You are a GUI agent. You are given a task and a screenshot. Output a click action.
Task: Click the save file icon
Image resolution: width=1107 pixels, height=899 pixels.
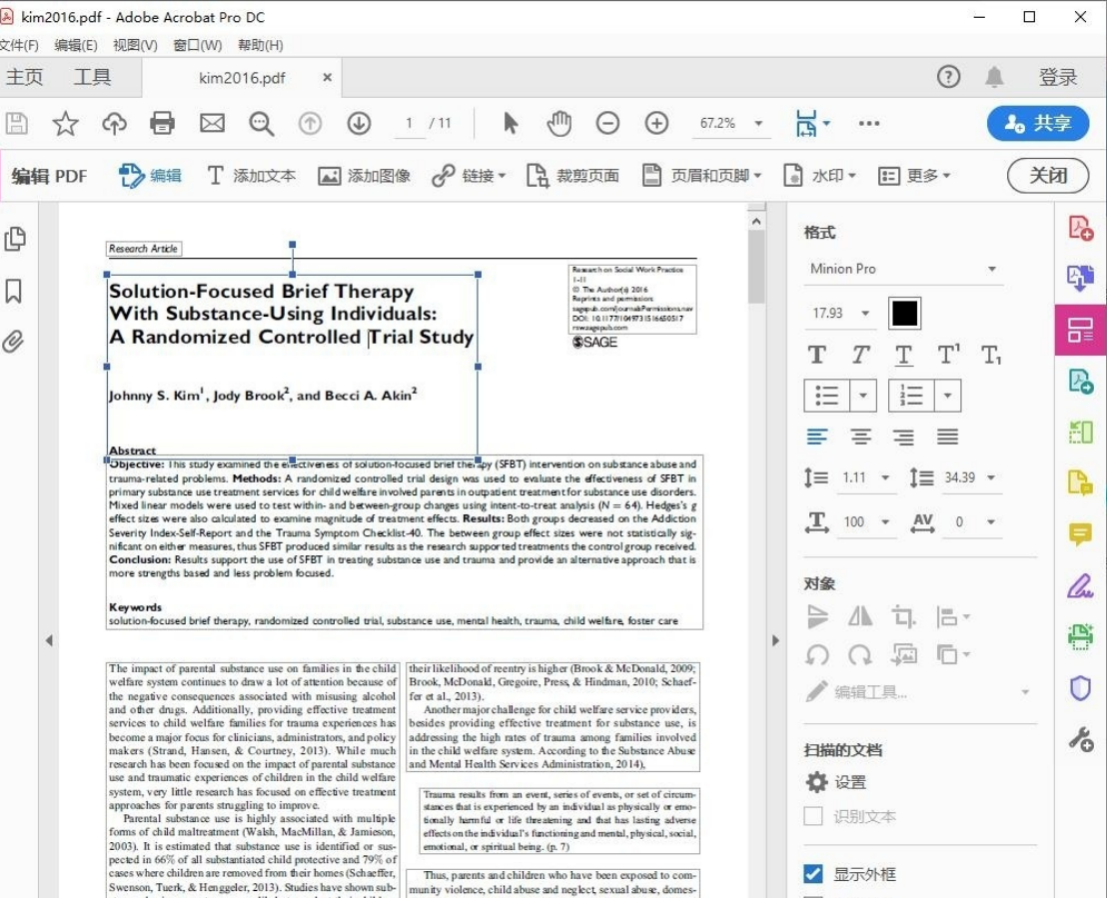tap(17, 124)
